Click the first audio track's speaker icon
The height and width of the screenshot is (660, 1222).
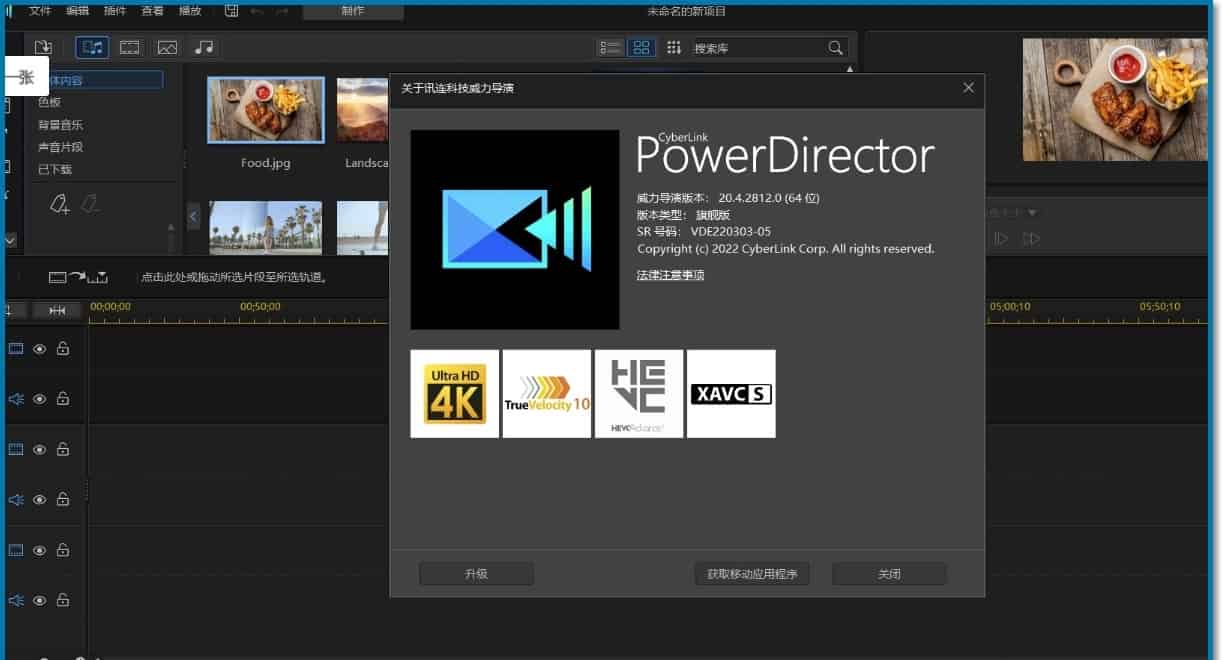tap(16, 399)
